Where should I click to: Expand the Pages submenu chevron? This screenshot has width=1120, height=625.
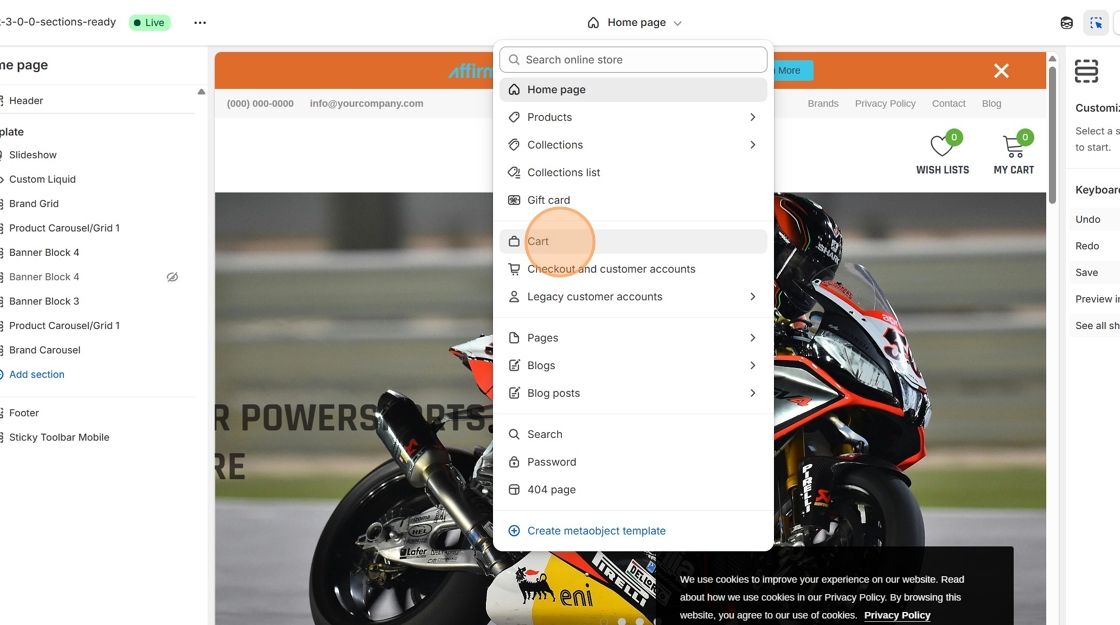click(753, 338)
